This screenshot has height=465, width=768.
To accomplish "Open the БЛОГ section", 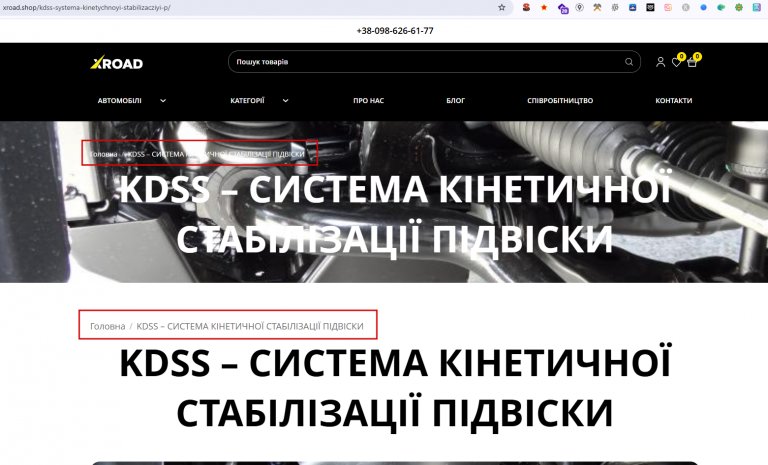I will tap(456, 100).
